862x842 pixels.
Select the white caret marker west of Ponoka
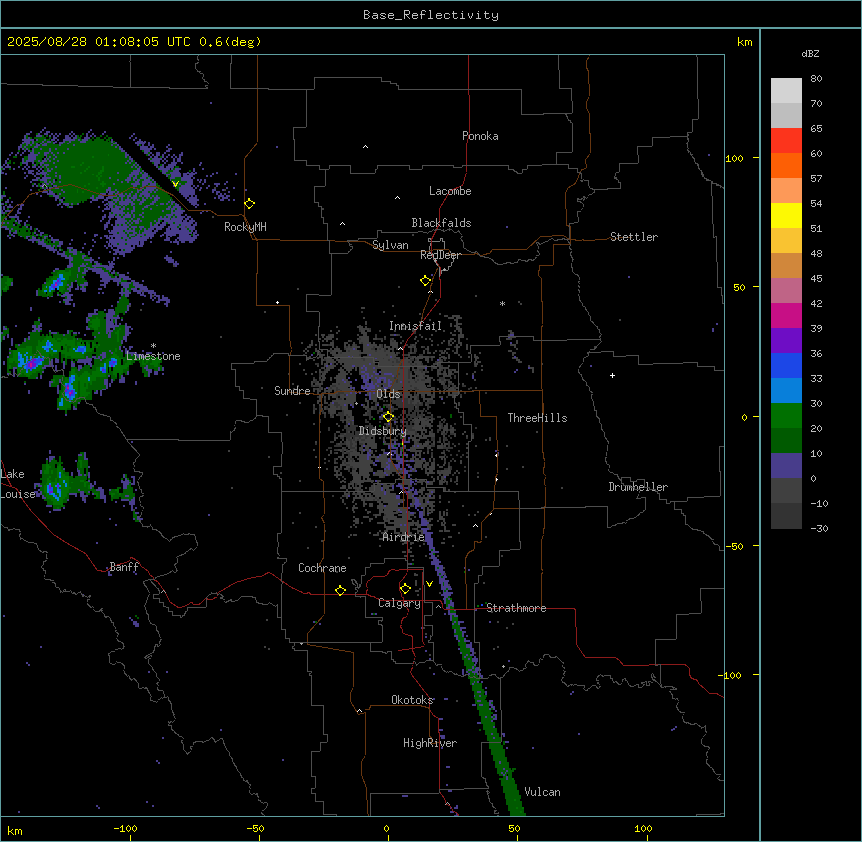(x=365, y=147)
